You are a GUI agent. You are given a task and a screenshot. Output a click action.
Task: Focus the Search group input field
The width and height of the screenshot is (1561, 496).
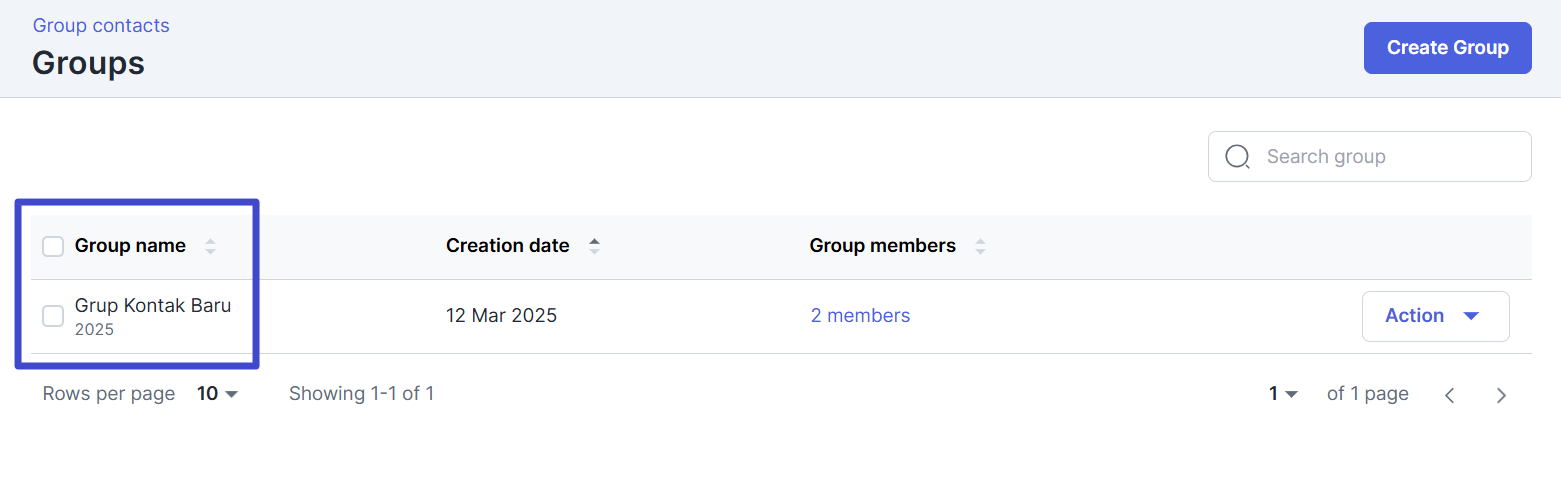pos(1369,157)
